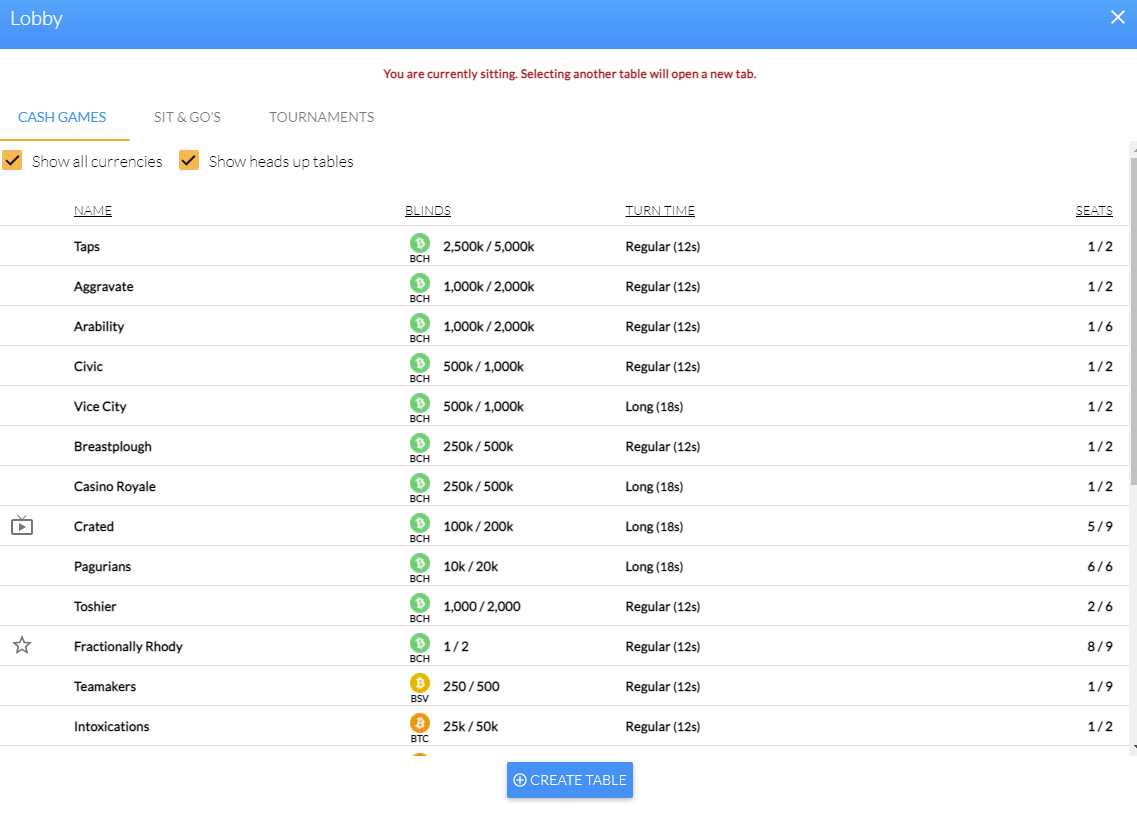Image resolution: width=1137 pixels, height=826 pixels.
Task: Click the BCH coin icon in Fractionally Rhody row
Action: tap(420, 643)
